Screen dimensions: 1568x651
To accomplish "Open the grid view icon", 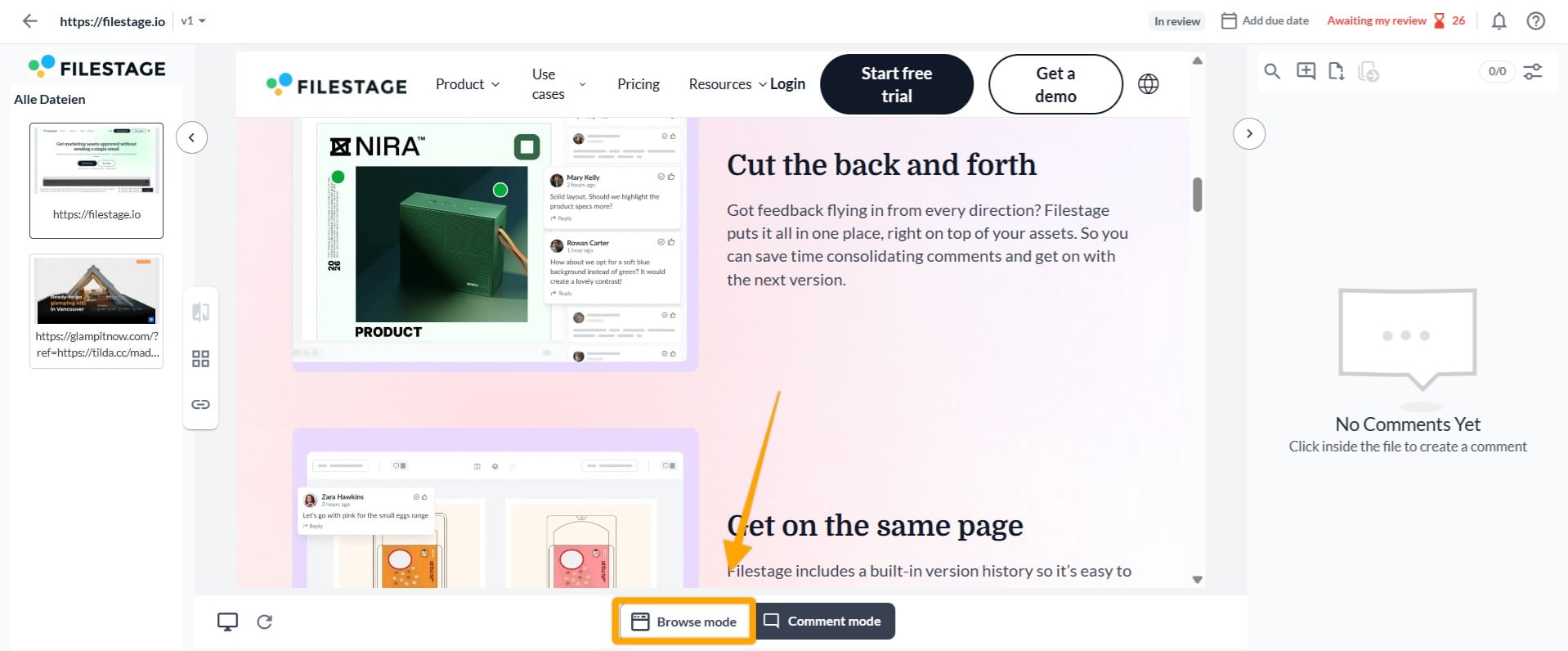I will tap(200, 359).
